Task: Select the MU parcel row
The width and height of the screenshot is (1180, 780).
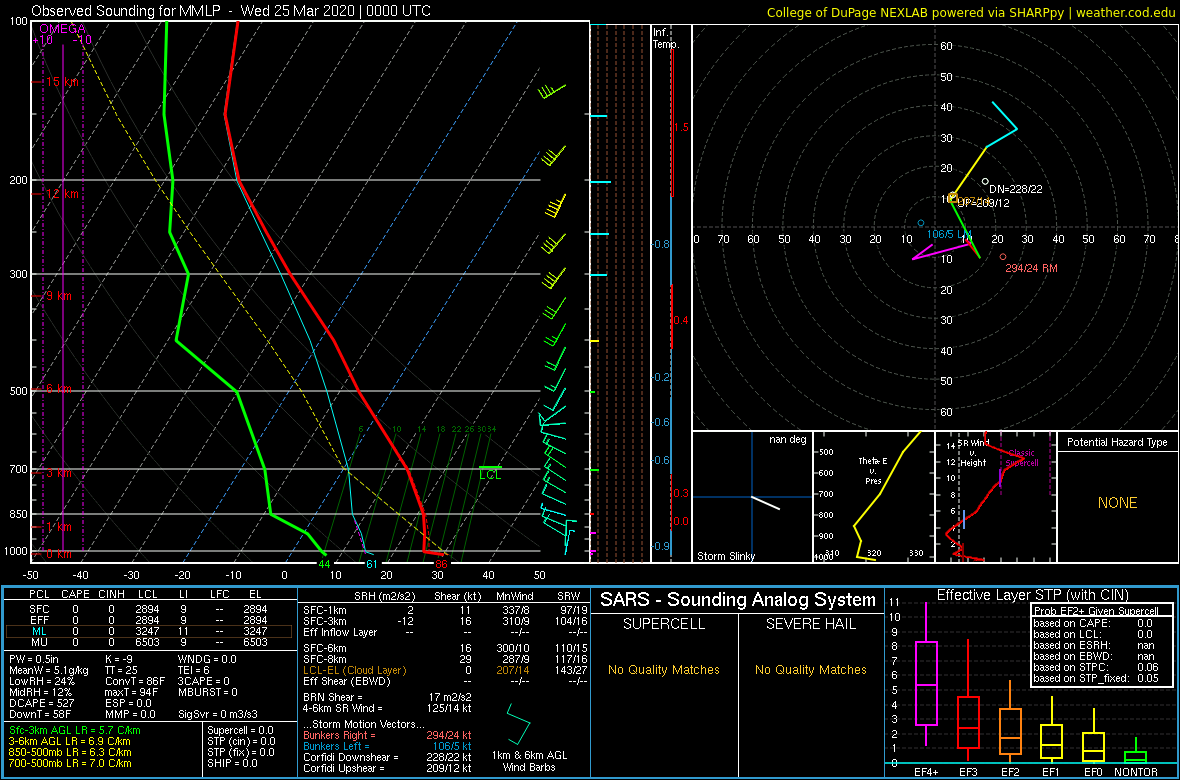Action: point(148,644)
